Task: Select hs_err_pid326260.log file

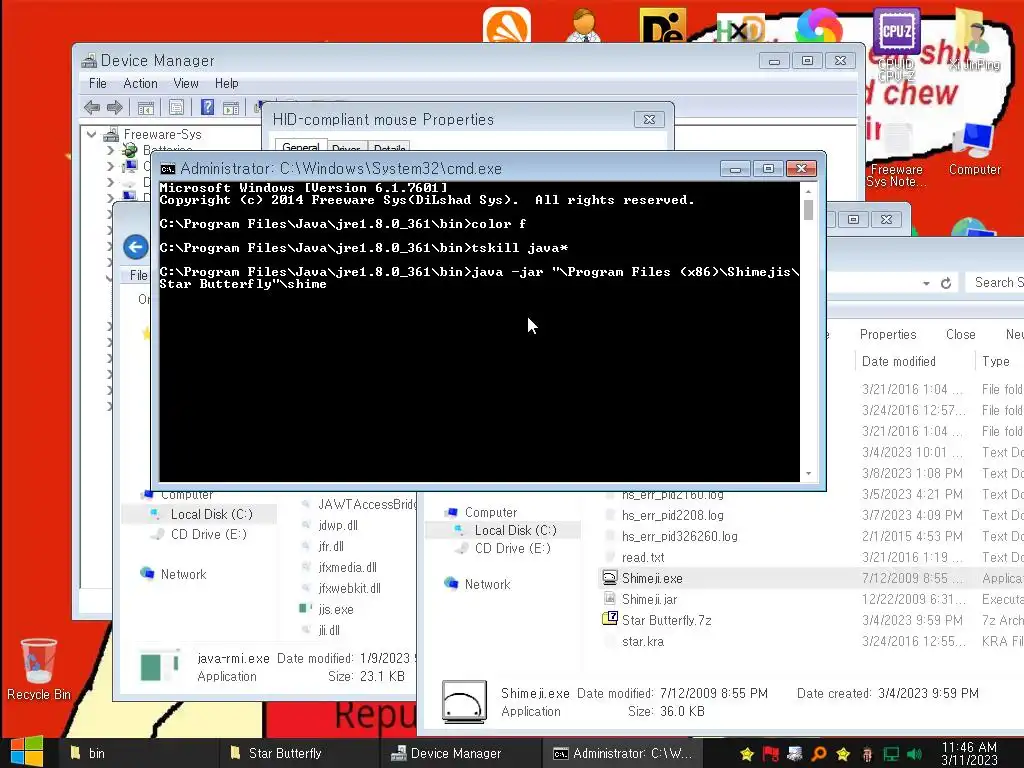Action: pos(679,536)
